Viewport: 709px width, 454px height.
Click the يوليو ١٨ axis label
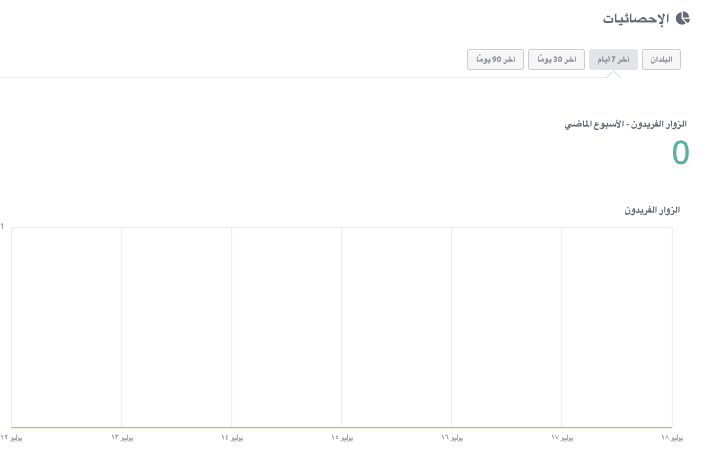[x=672, y=438]
